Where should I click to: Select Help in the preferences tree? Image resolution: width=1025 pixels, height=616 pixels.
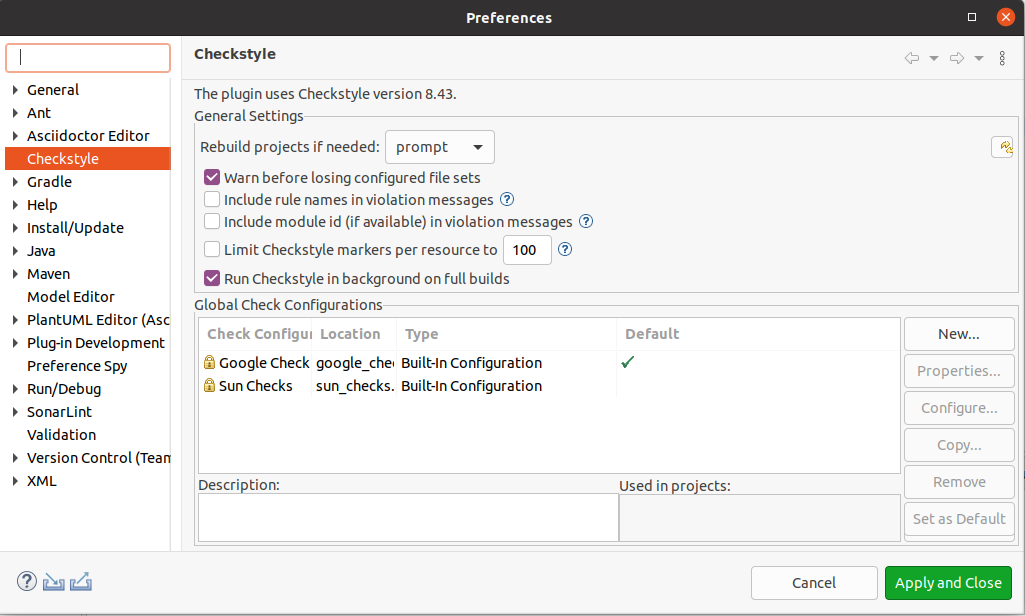42,205
